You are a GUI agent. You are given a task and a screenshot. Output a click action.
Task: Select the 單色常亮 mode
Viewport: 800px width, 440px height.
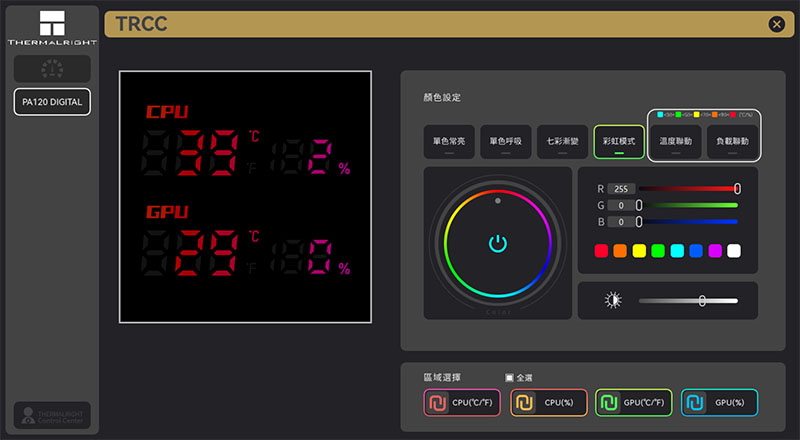(x=449, y=141)
